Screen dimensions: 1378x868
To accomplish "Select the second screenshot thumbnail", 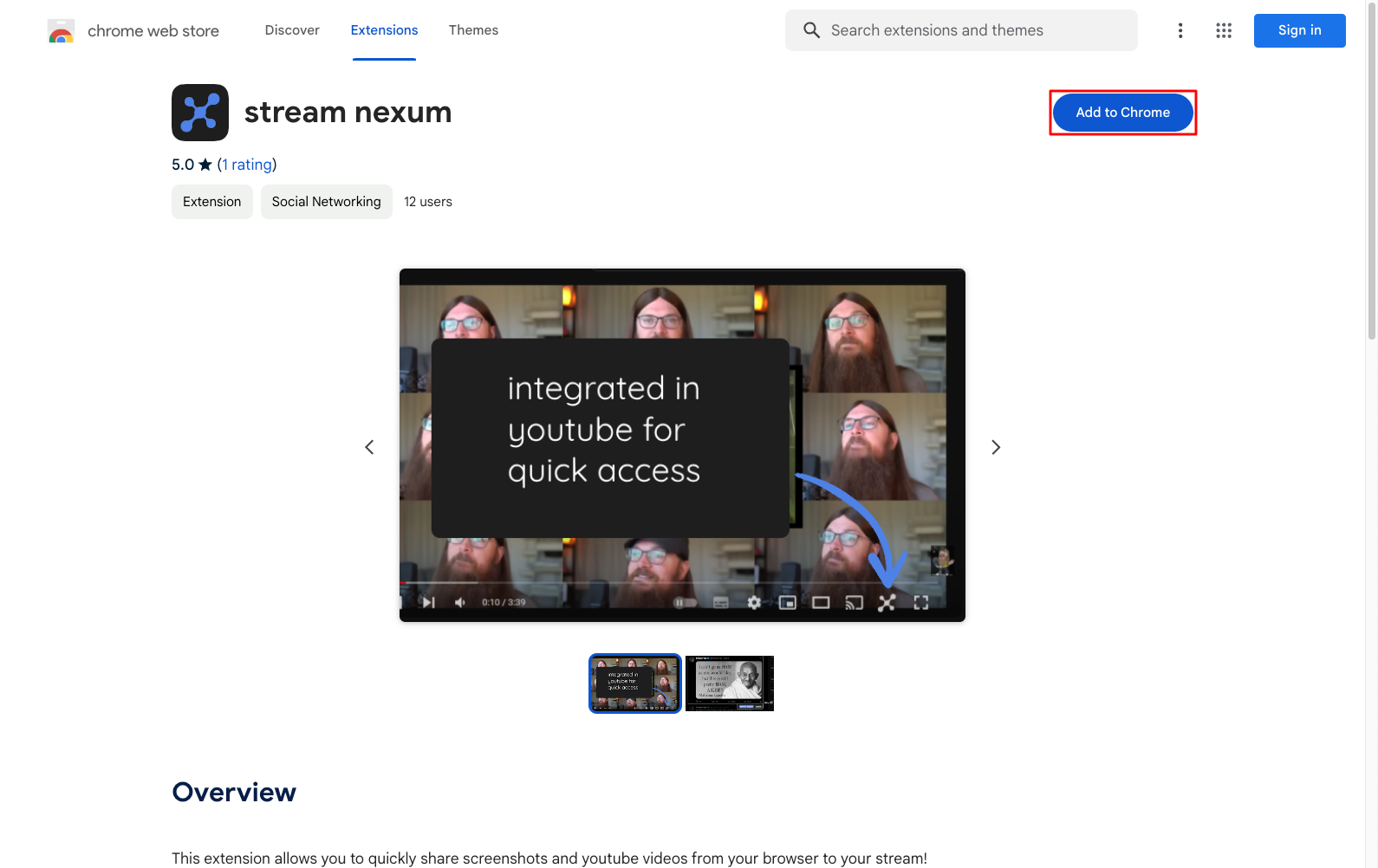I will [730, 683].
